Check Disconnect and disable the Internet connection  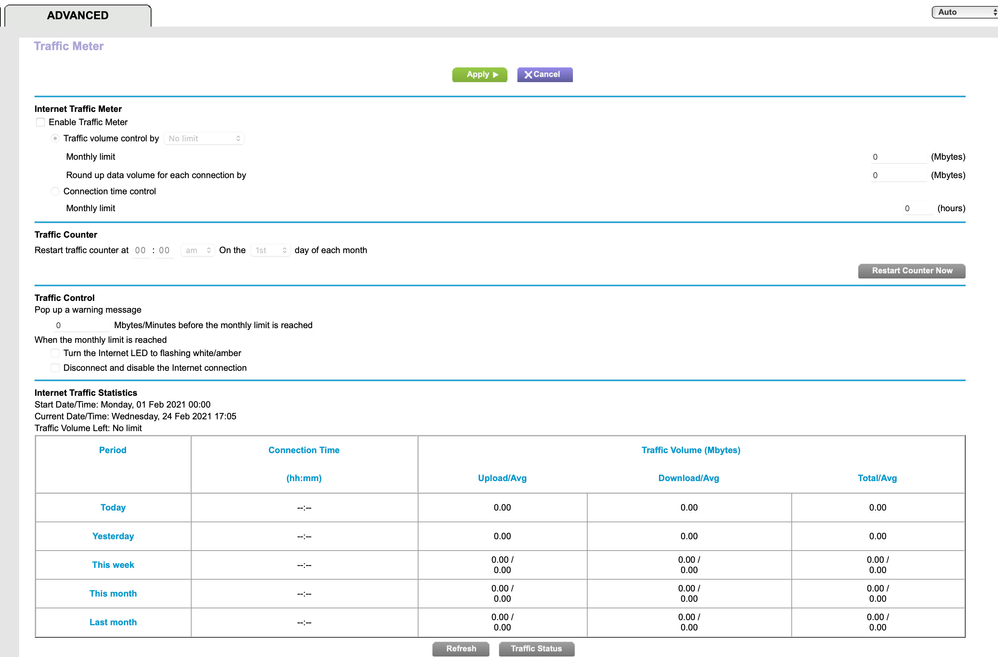tap(55, 367)
